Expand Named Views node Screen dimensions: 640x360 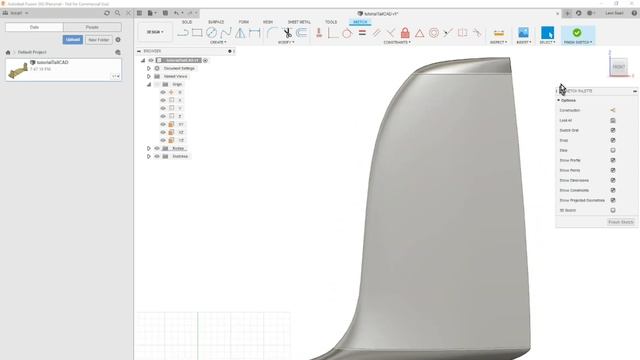(x=149, y=76)
